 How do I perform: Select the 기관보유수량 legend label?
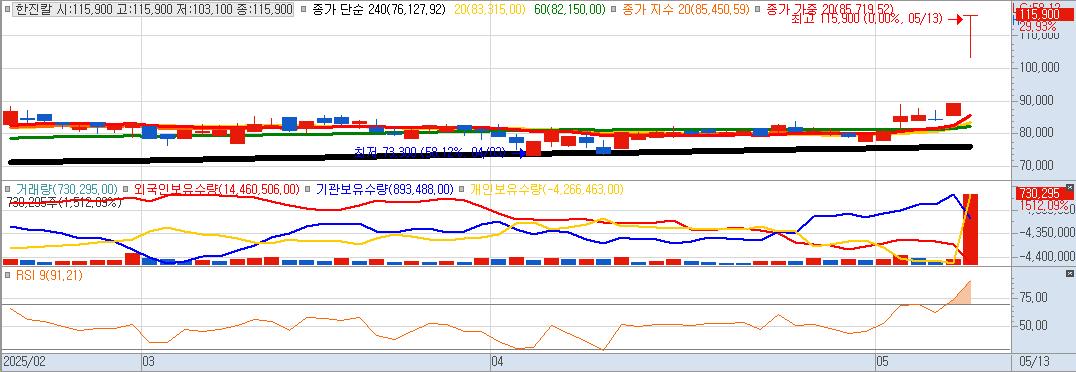click(384, 189)
